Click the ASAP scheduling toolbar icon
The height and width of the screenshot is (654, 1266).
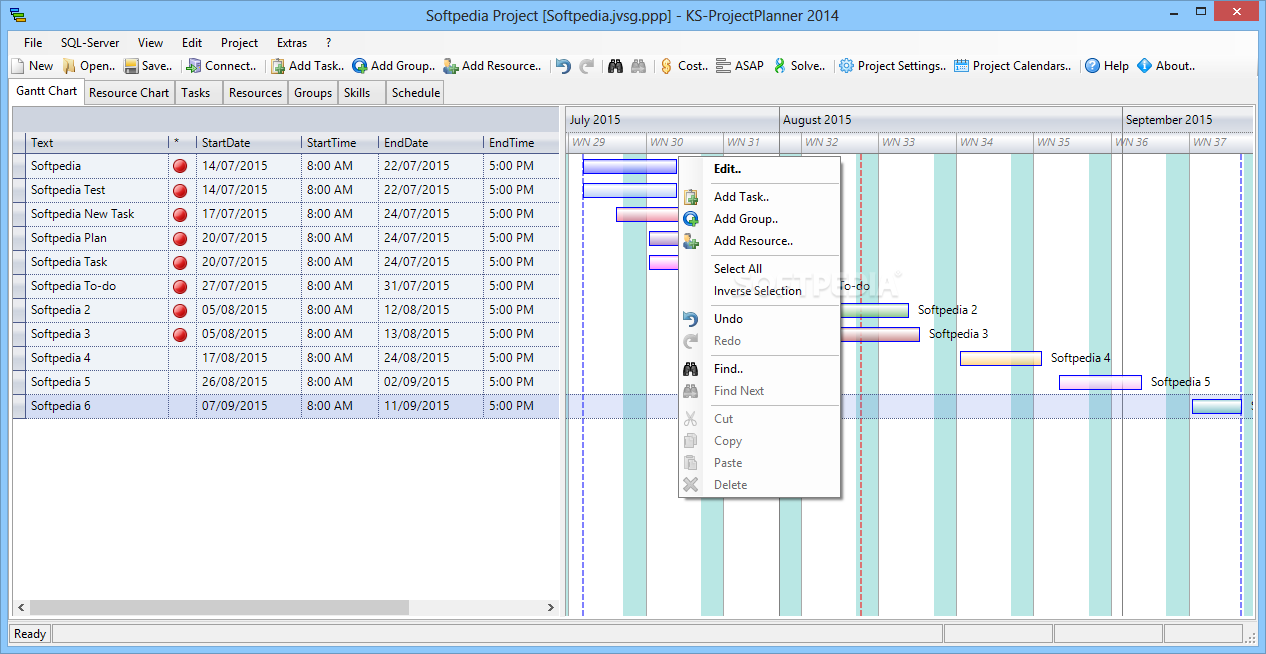pos(724,66)
